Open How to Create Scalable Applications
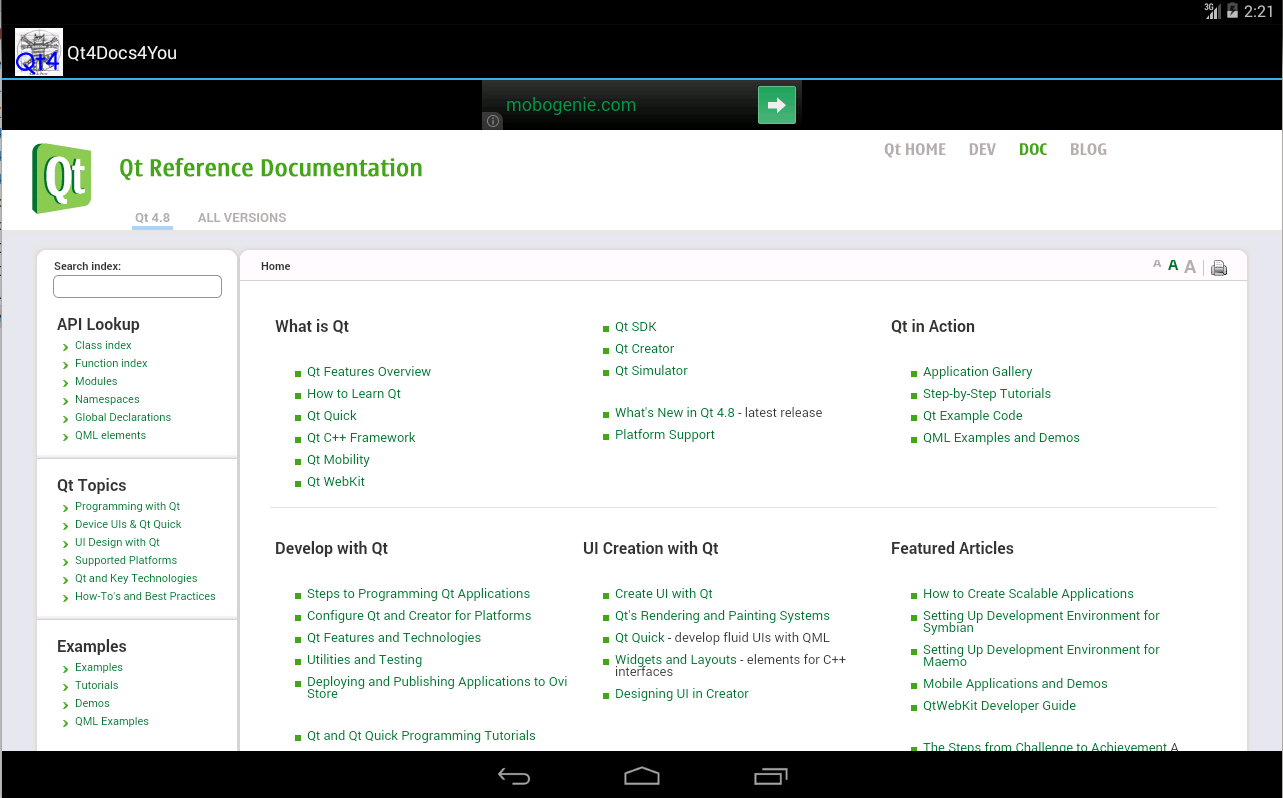1283x798 pixels. coord(1028,593)
